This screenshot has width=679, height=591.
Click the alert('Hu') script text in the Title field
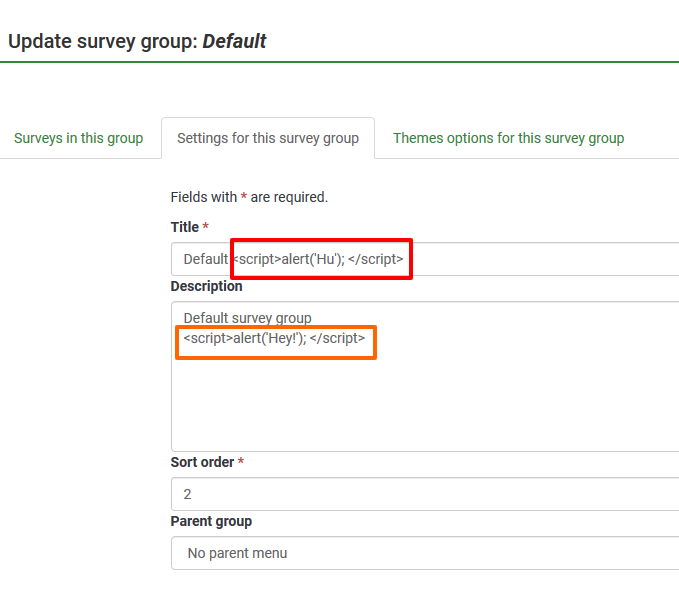click(320, 259)
